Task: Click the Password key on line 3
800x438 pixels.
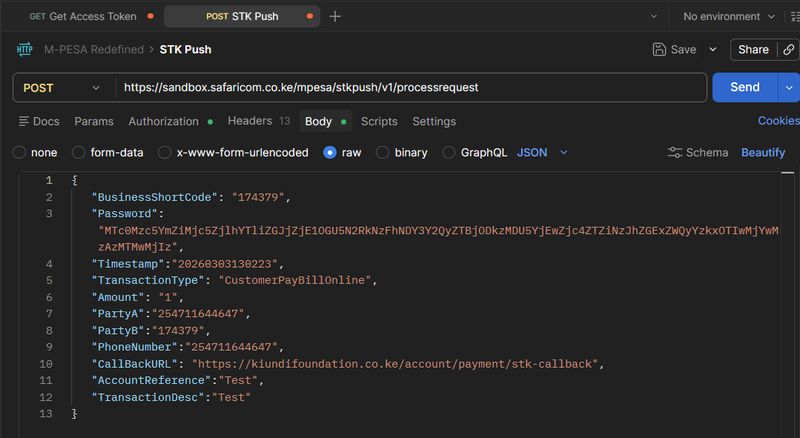Action: coord(124,213)
